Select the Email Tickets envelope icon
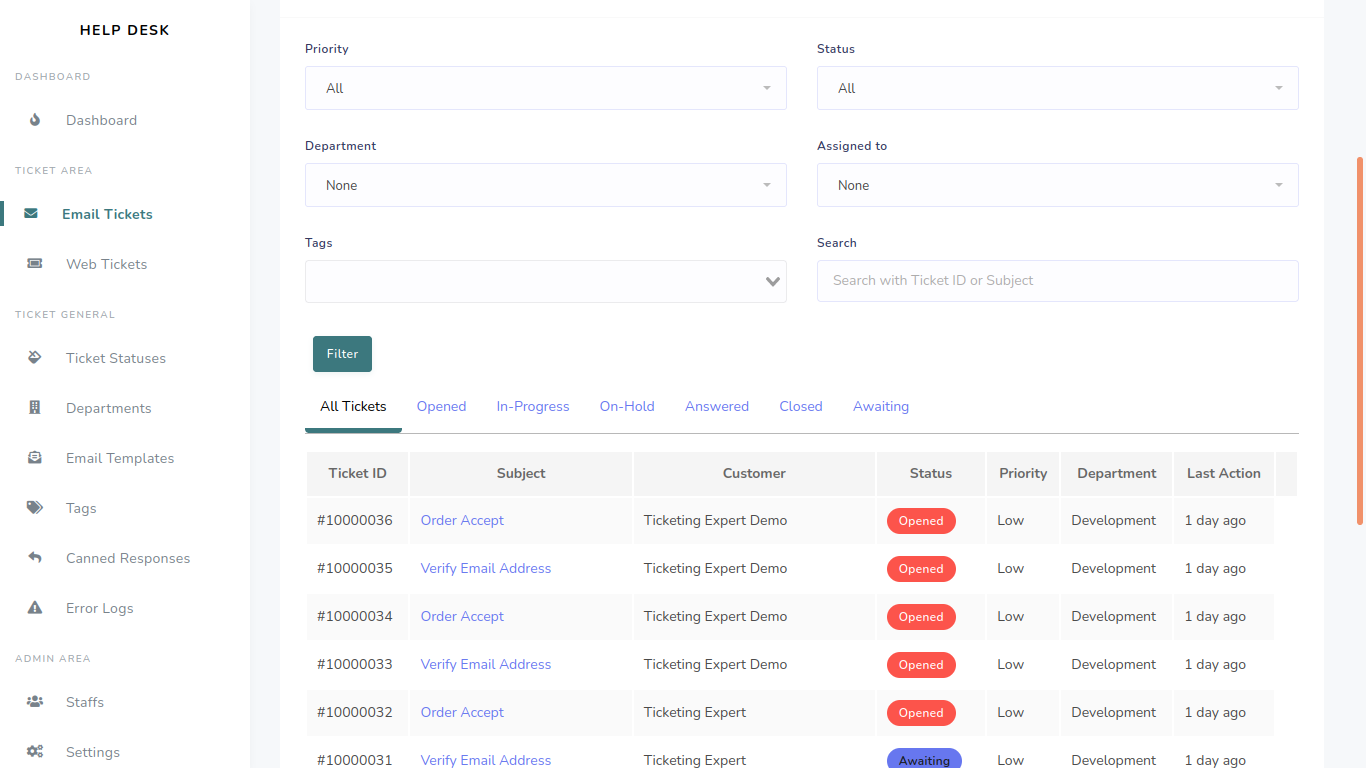The height and width of the screenshot is (768, 1366). point(31,213)
